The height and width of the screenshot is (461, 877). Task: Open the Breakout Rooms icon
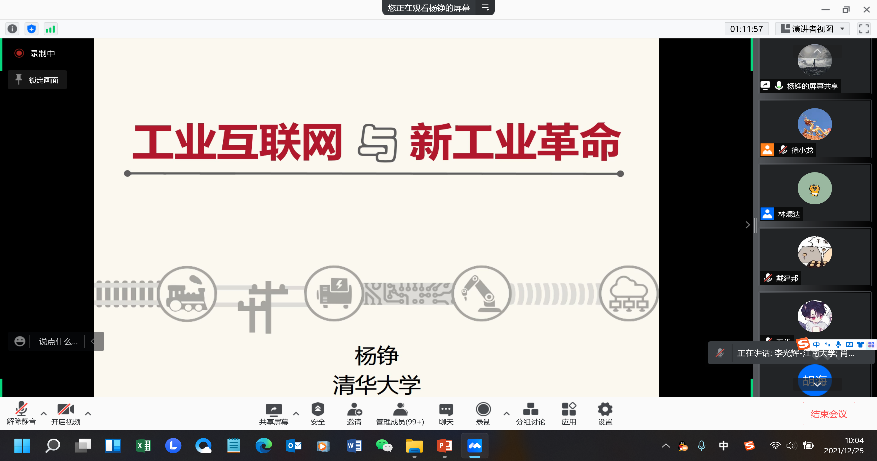click(x=530, y=412)
